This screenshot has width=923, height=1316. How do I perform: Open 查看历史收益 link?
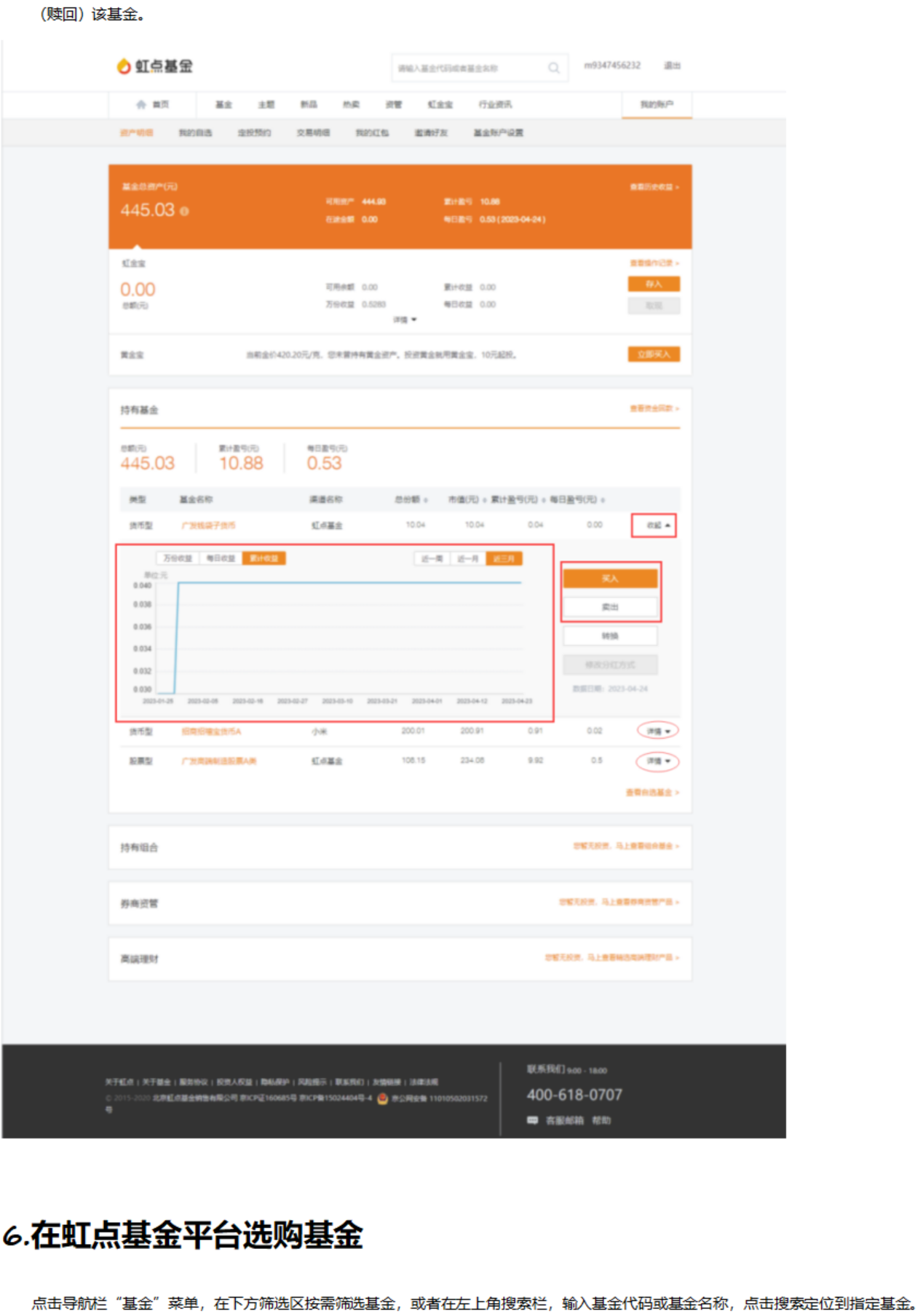coord(654,187)
